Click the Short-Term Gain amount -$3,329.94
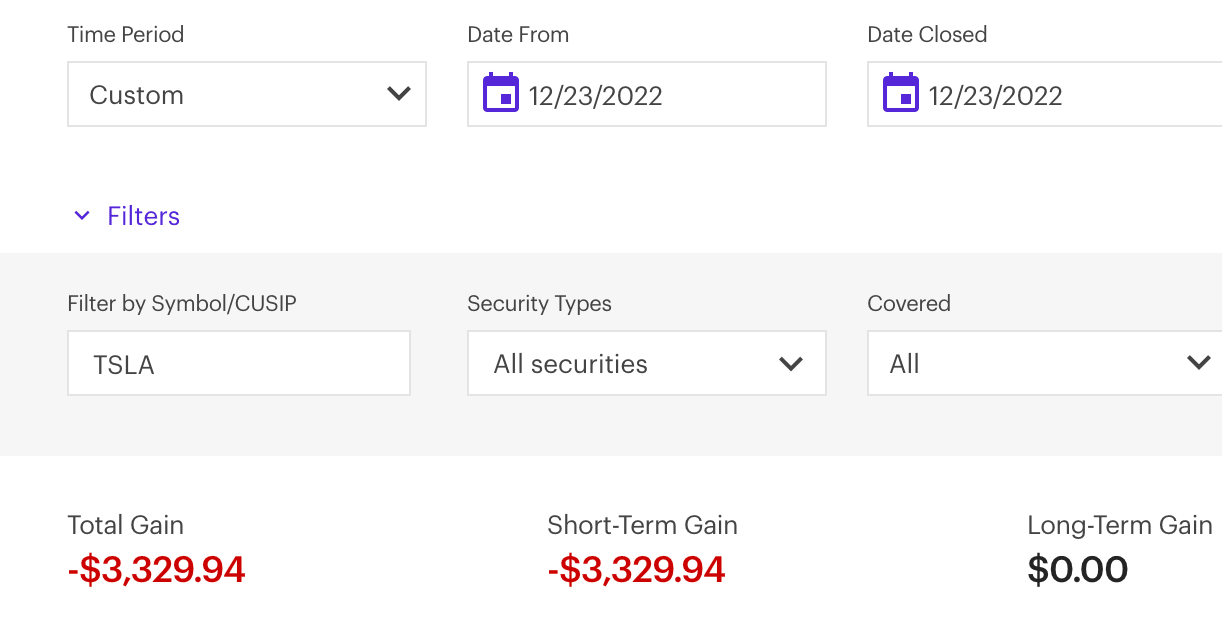 click(x=636, y=570)
